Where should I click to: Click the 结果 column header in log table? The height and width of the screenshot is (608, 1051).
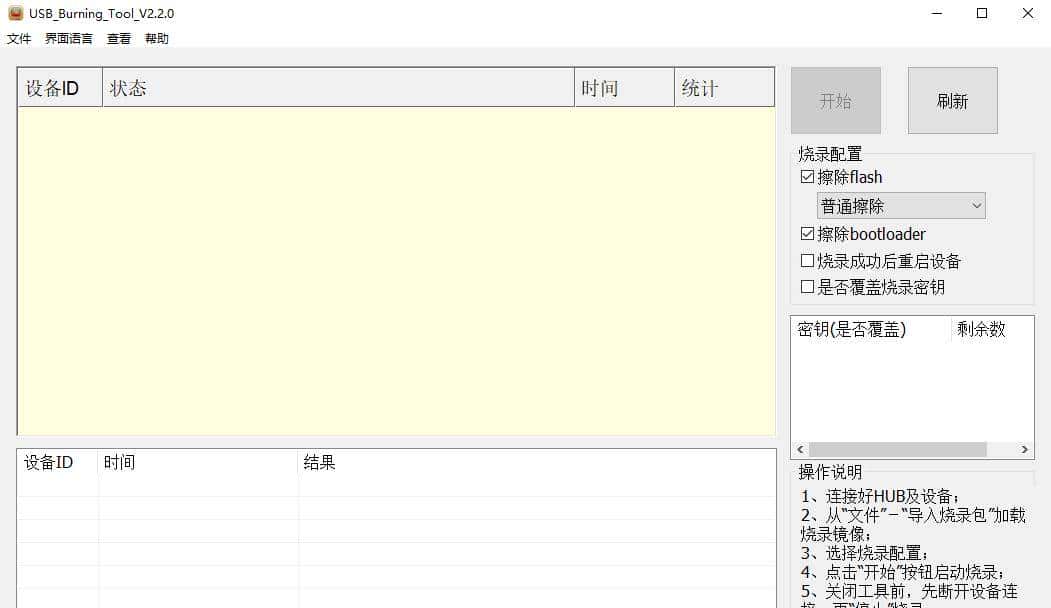pos(536,462)
